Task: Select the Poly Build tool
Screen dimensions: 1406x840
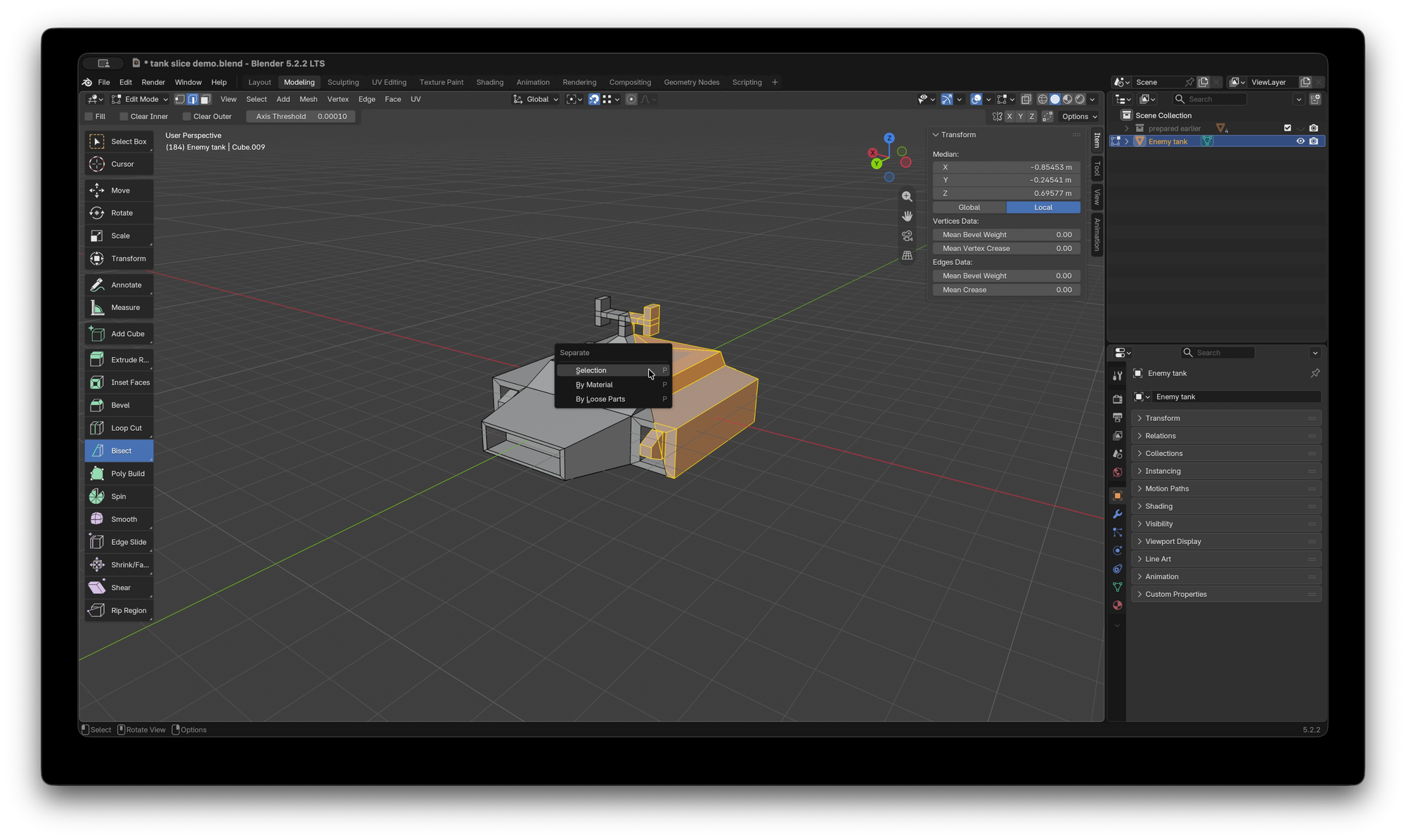Action: pos(119,474)
